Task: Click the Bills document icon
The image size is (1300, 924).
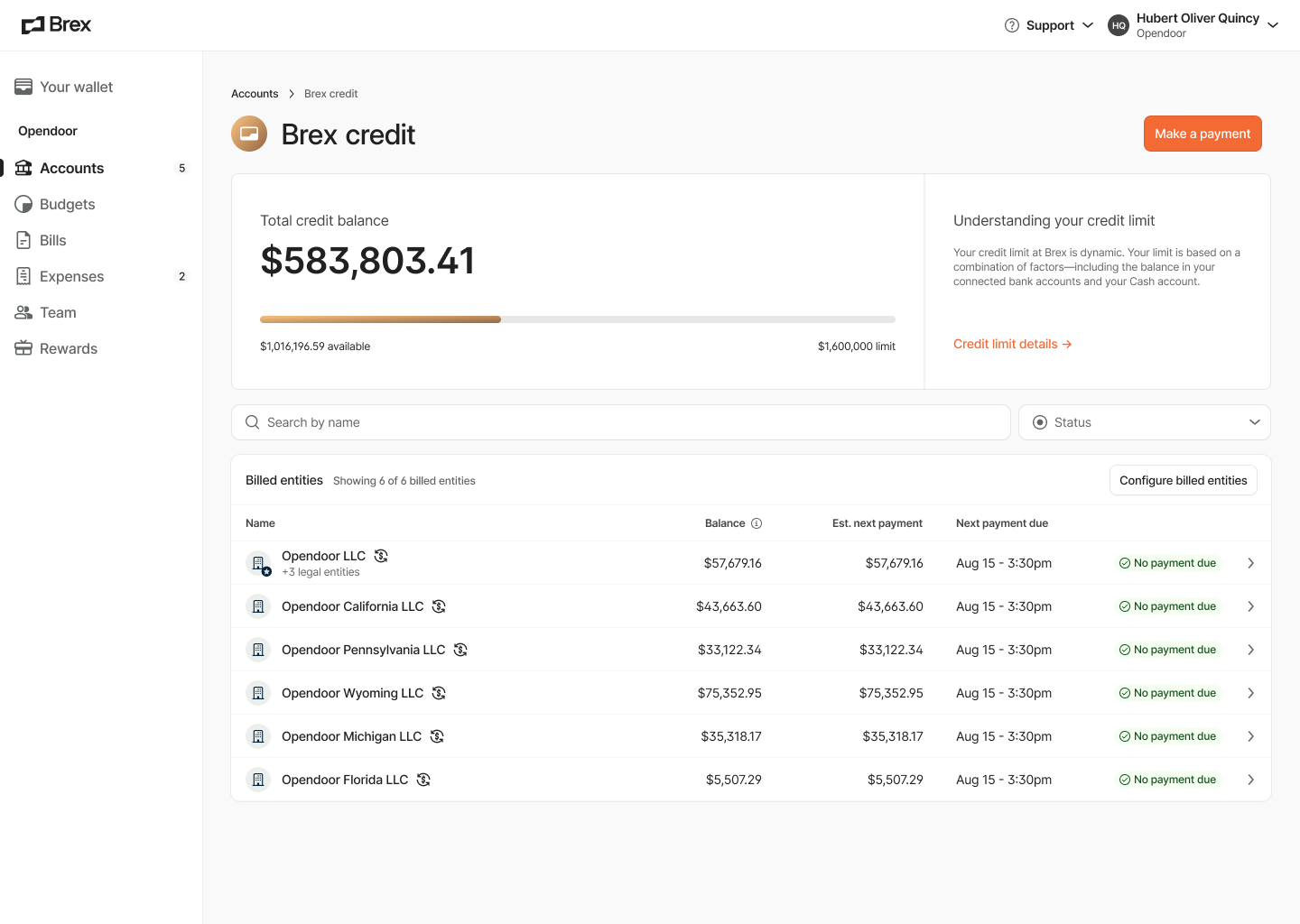Action: 23,240
